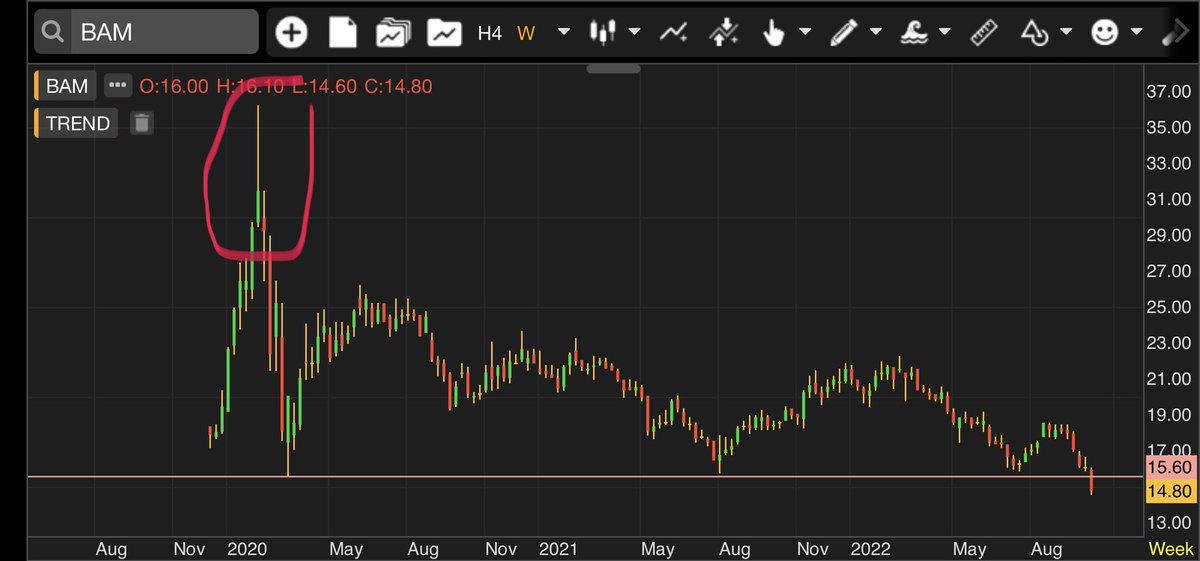Click the C:14.80 close value
Screen dimensions: 1200x561
point(398,86)
